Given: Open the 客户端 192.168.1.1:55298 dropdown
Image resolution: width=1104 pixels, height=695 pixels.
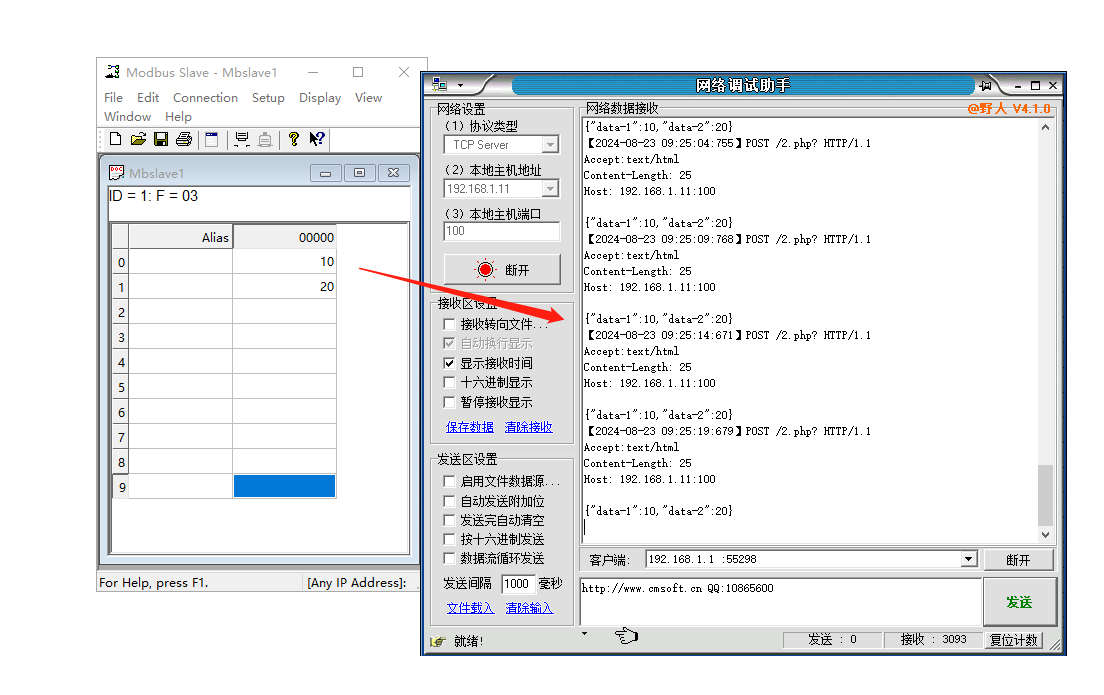Looking at the screenshot, I should pos(969,559).
